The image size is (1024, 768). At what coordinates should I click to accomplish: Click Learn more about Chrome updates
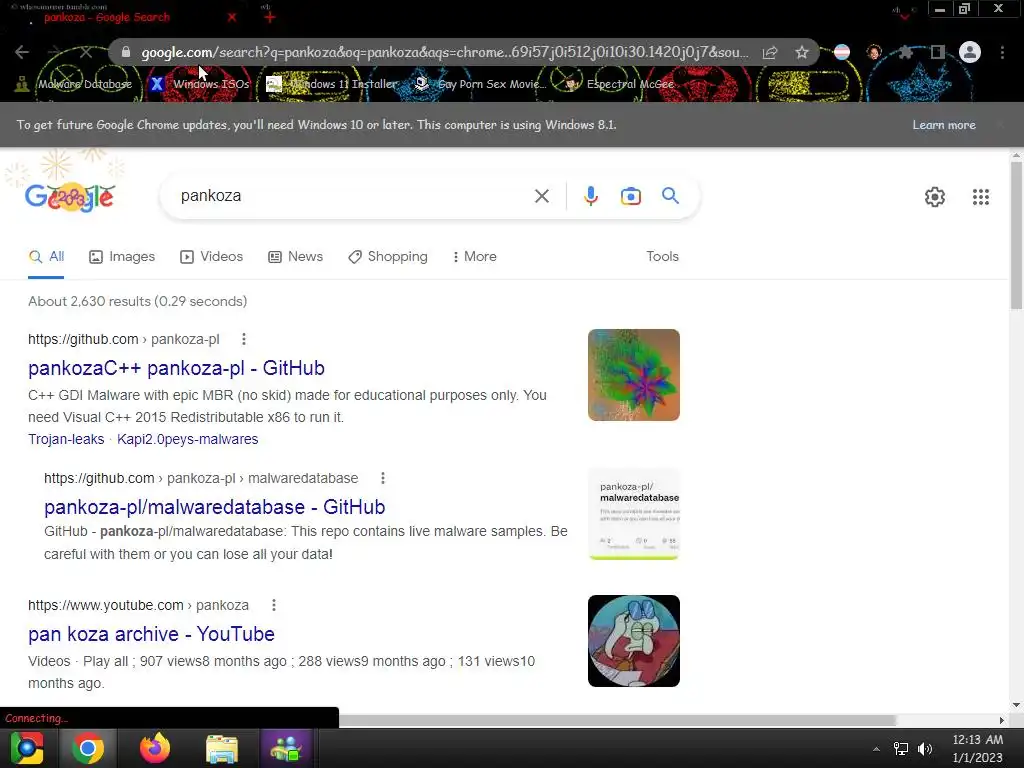[944, 125]
